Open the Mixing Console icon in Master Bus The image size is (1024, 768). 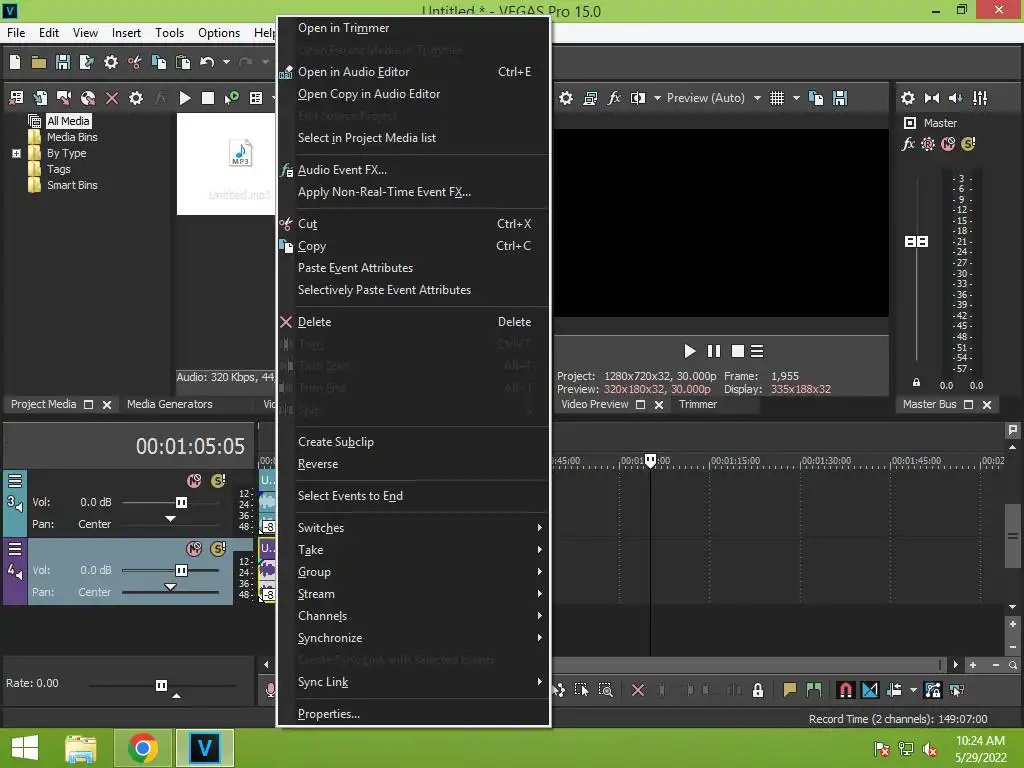(x=980, y=98)
